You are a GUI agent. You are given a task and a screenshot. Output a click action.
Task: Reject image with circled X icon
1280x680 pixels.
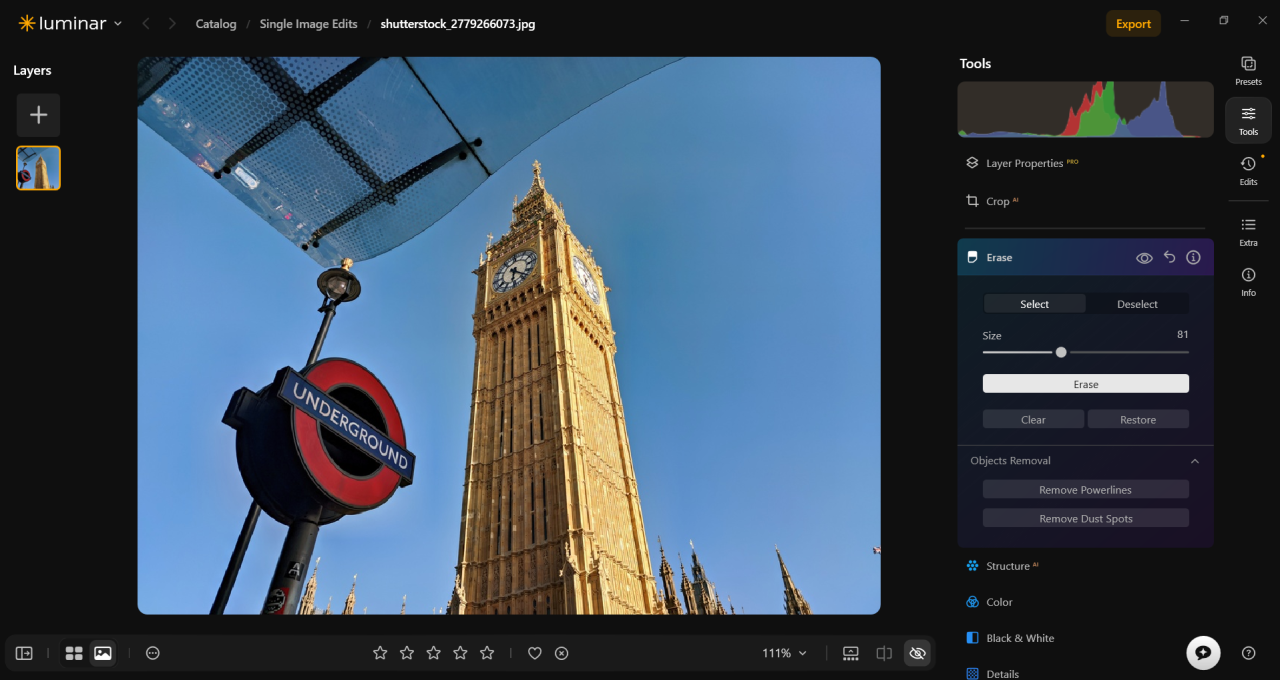tap(562, 653)
